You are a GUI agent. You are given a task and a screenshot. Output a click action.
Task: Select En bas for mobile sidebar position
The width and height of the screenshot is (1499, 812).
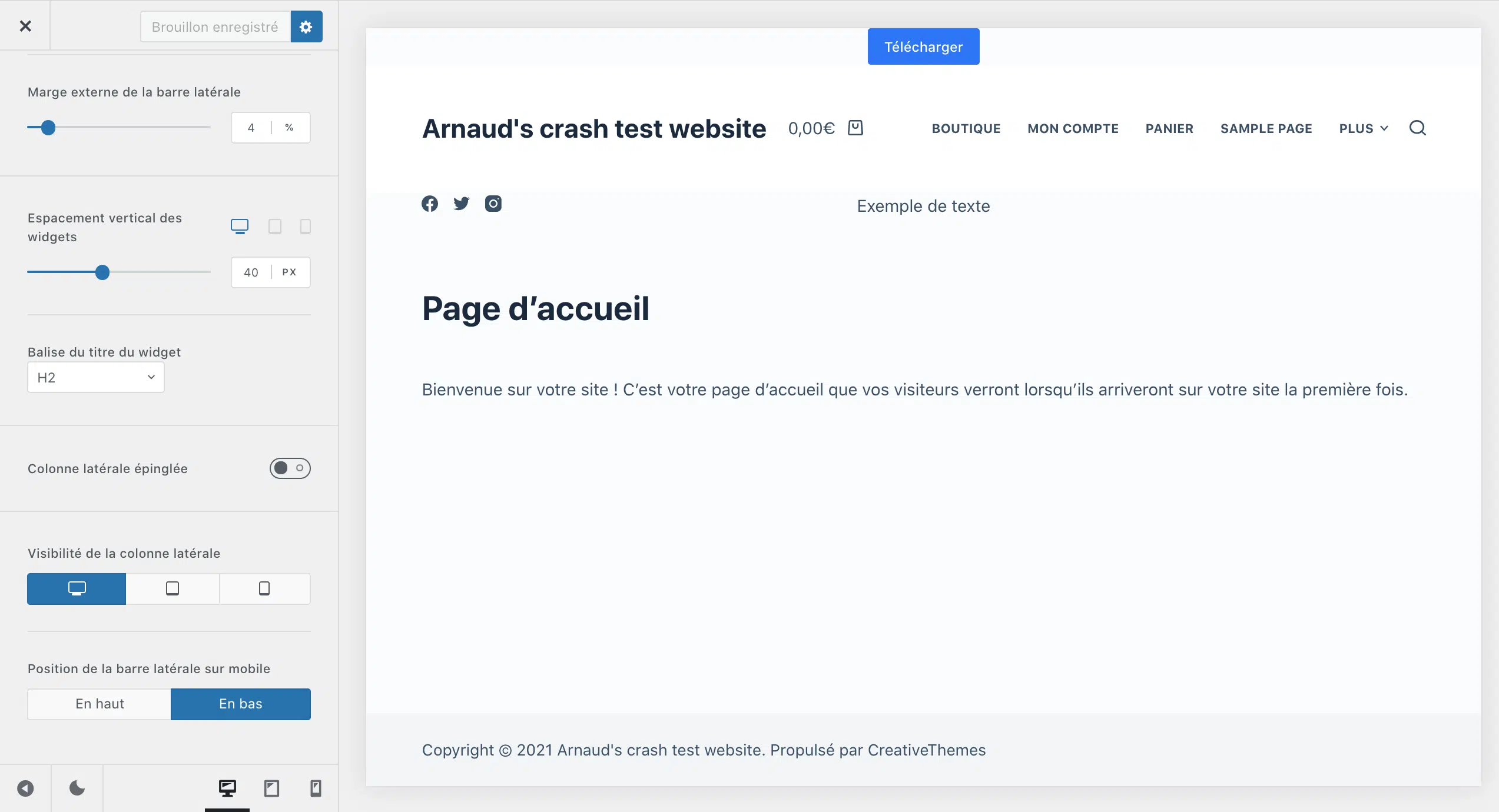(x=241, y=704)
